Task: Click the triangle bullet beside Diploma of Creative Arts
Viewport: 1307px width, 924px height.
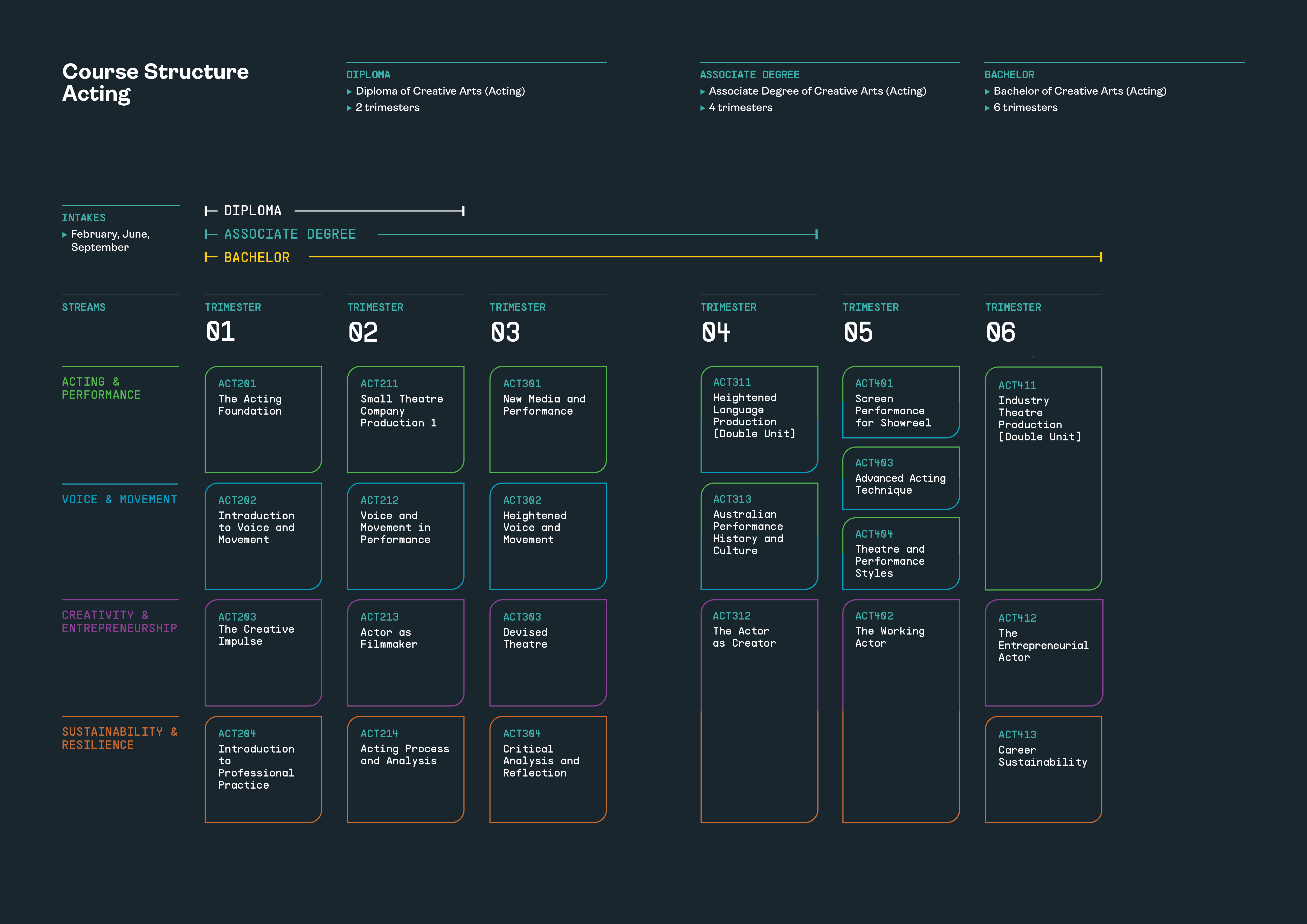Action: click(x=349, y=92)
